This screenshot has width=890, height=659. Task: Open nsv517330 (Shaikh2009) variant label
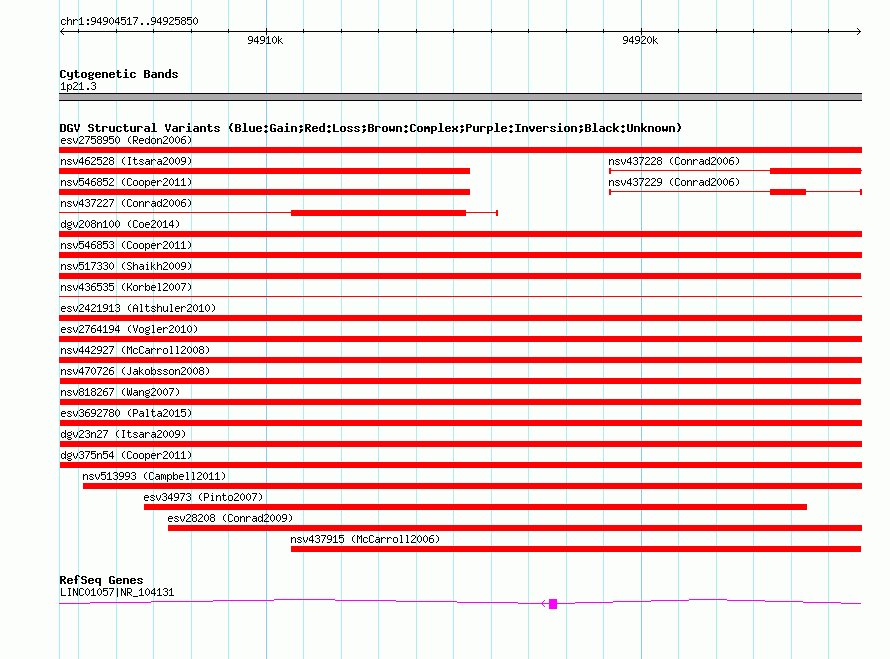(x=126, y=266)
